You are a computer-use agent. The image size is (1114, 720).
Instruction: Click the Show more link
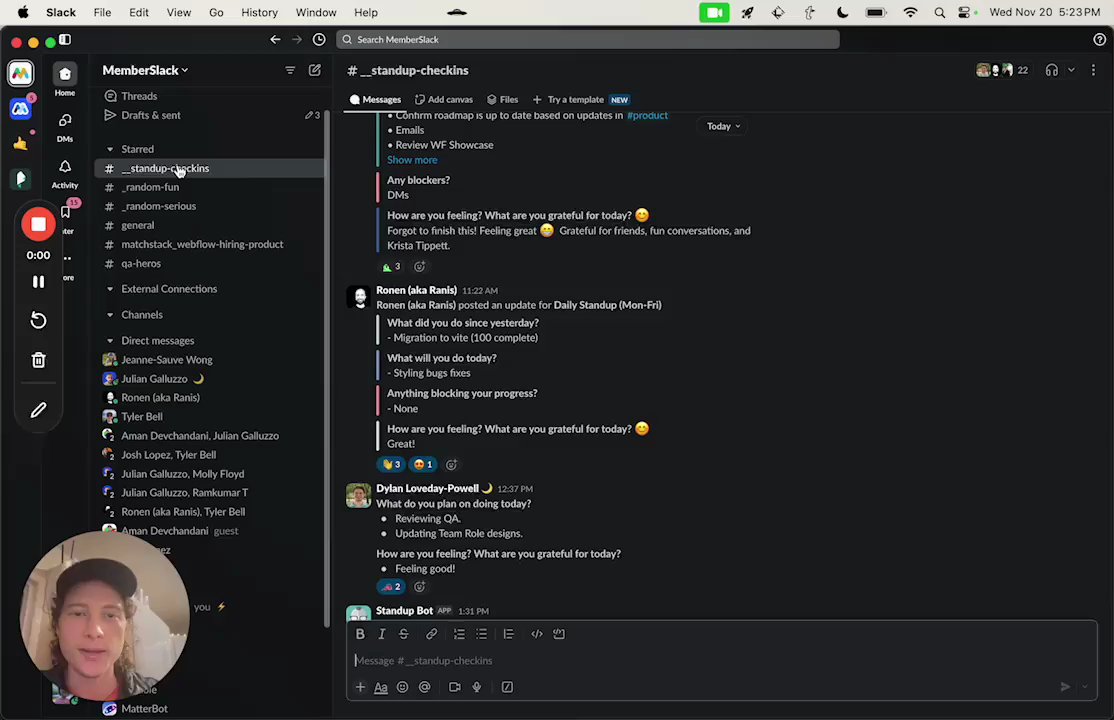tap(412, 160)
